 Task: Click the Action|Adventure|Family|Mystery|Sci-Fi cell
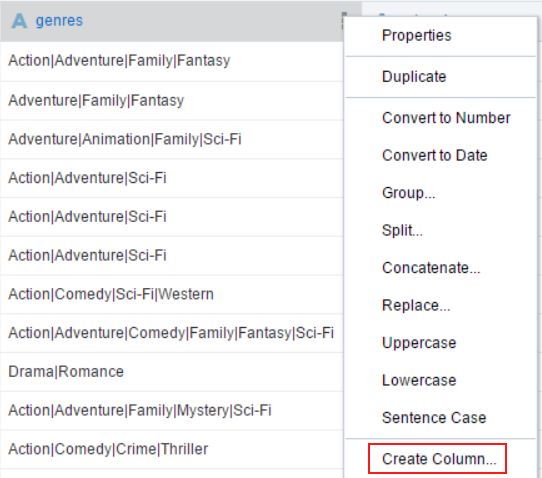171,411
